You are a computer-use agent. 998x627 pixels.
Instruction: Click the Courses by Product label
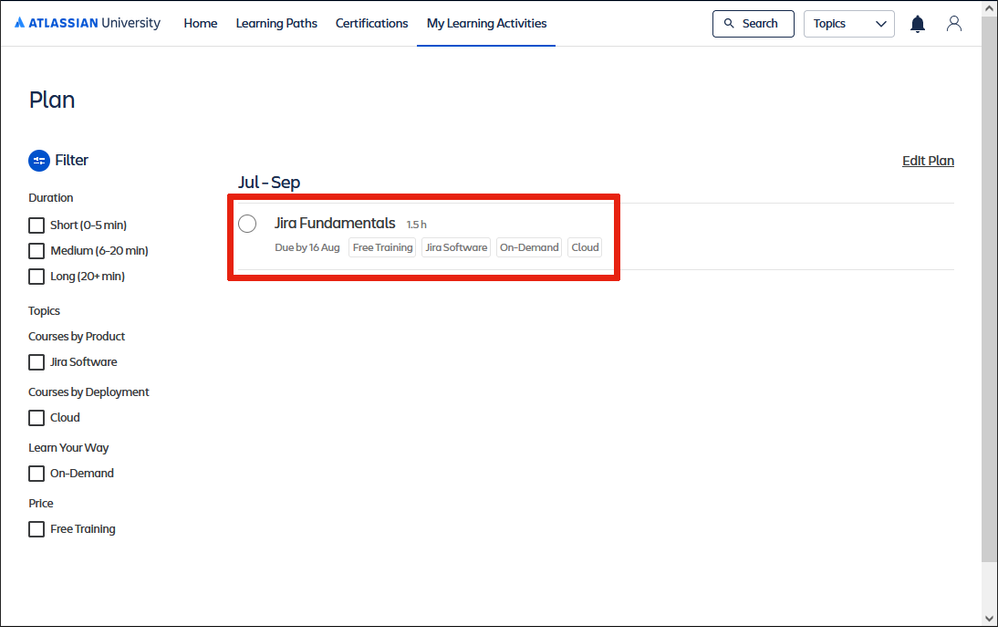[76, 336]
